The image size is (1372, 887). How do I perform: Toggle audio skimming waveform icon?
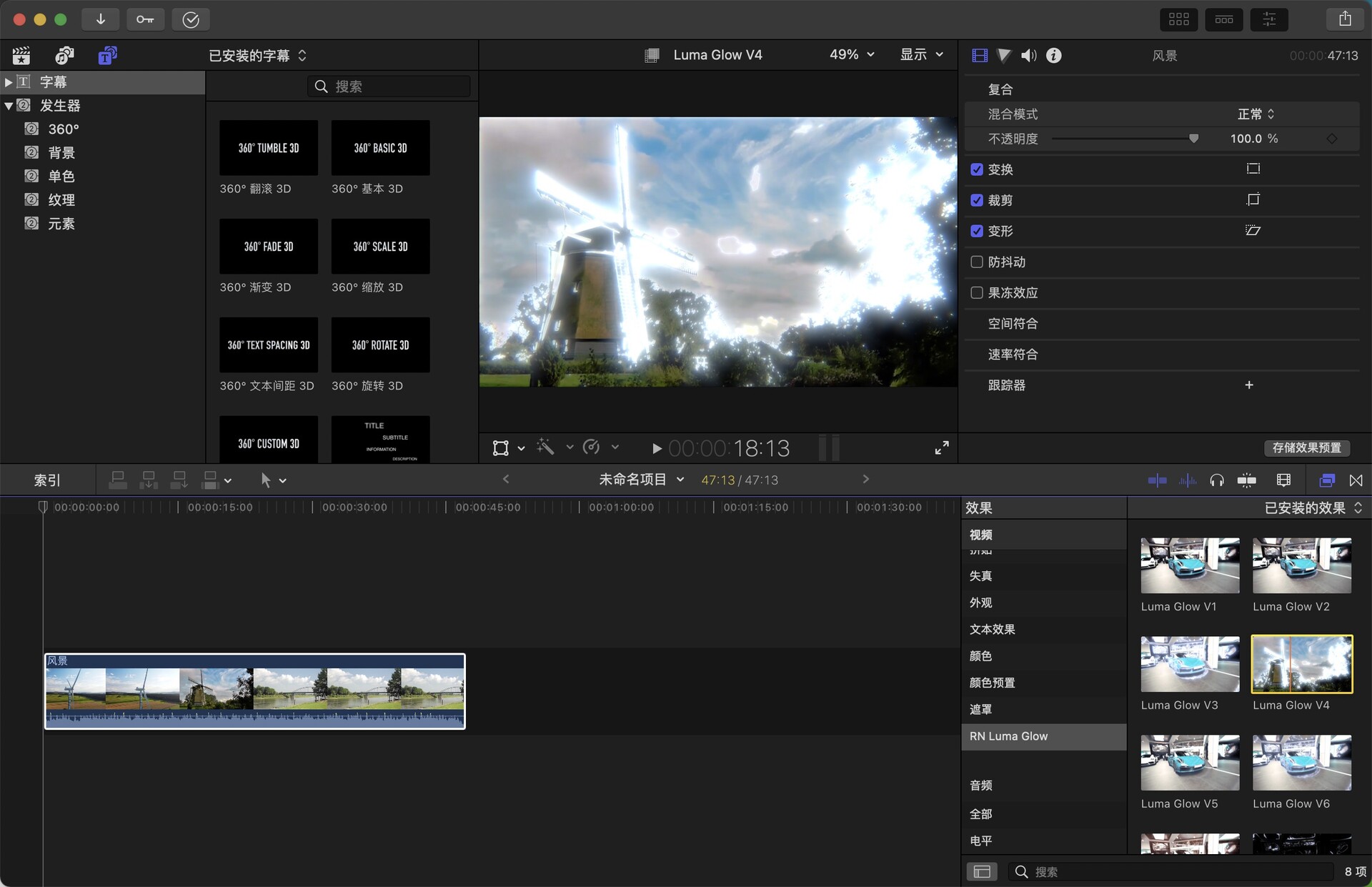pos(1187,480)
